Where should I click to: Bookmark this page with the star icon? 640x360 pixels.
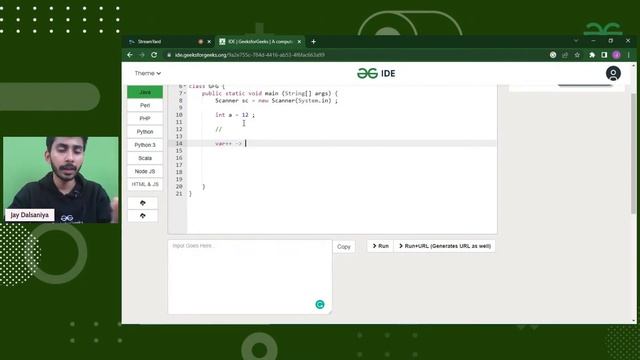[577, 55]
